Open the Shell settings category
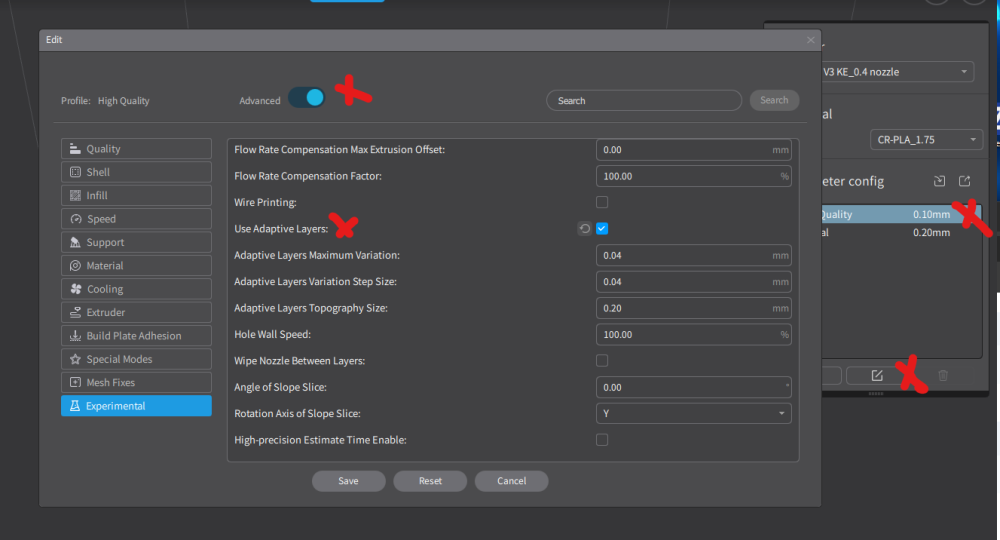 136,172
